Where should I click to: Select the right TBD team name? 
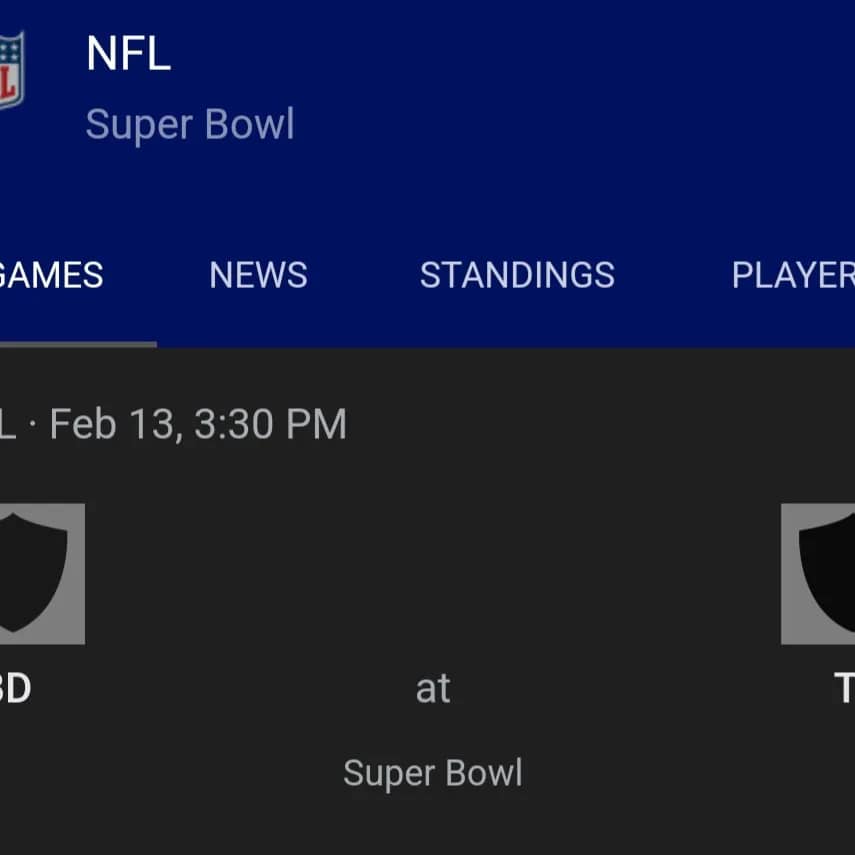pyautogui.click(x=843, y=688)
